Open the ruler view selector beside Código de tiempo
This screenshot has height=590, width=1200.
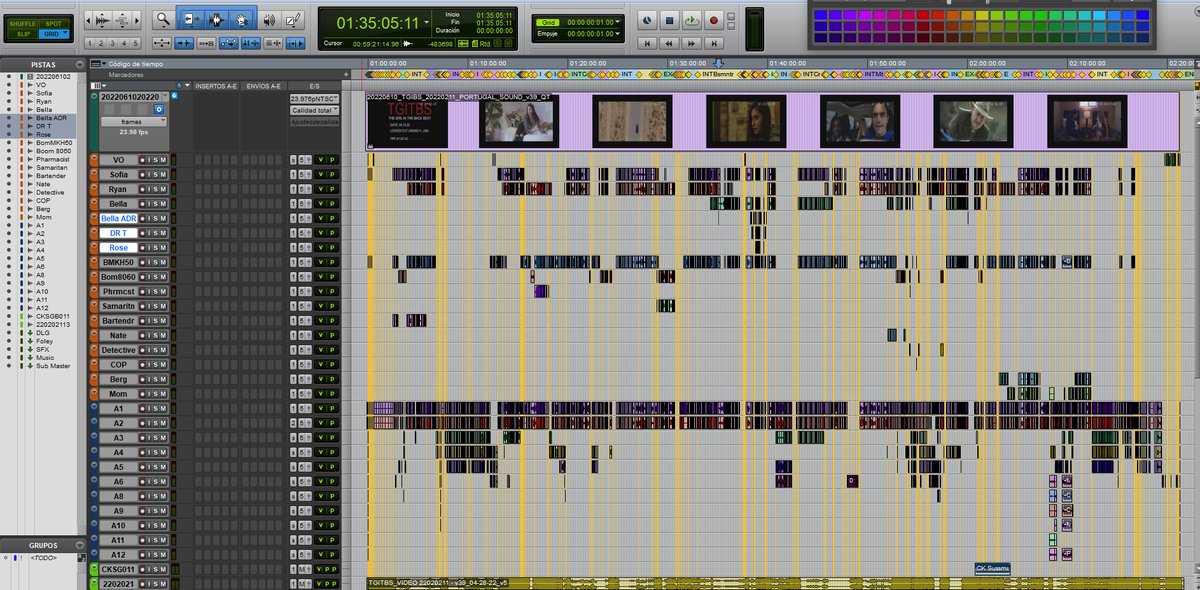98,64
